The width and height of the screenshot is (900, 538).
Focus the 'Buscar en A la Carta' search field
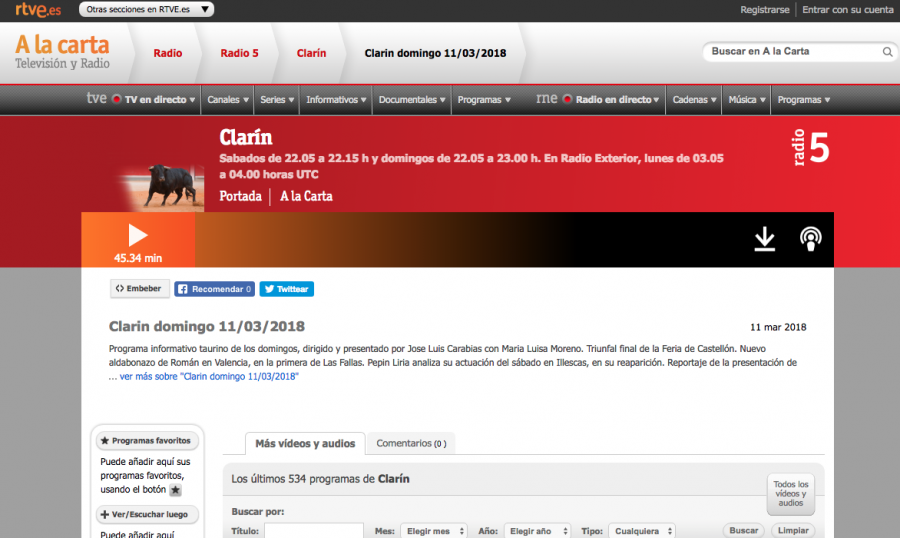click(x=792, y=52)
